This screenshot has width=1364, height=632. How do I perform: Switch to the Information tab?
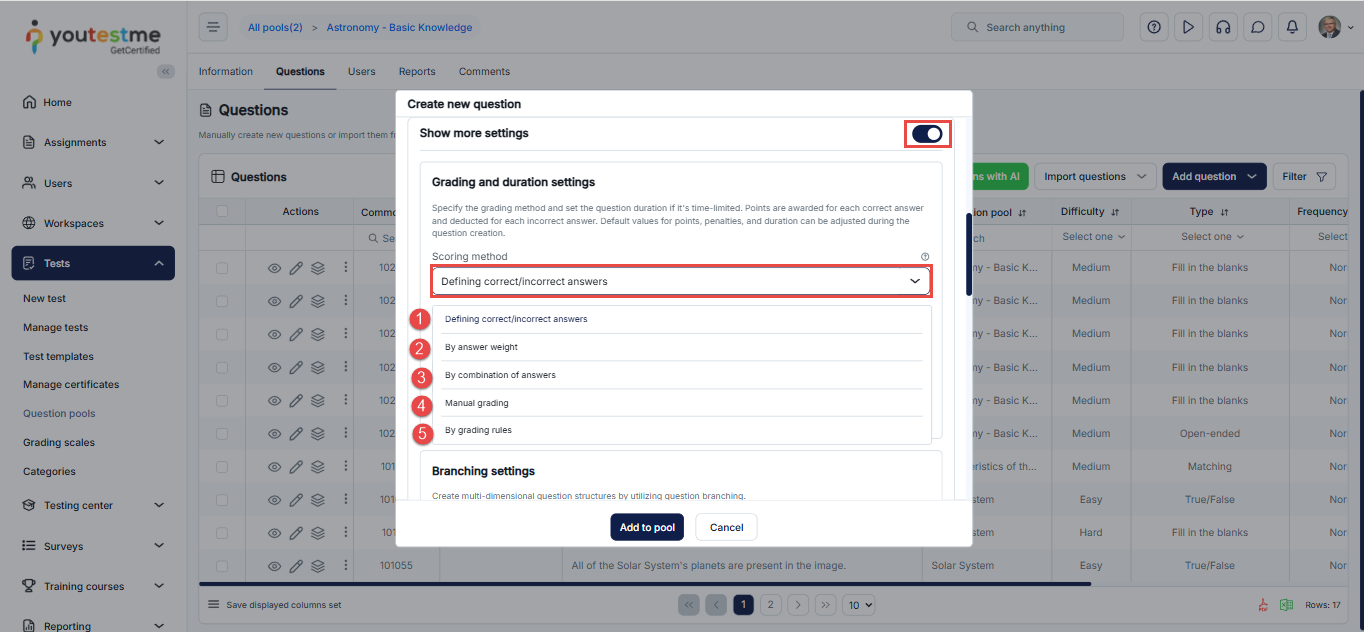tap(226, 71)
